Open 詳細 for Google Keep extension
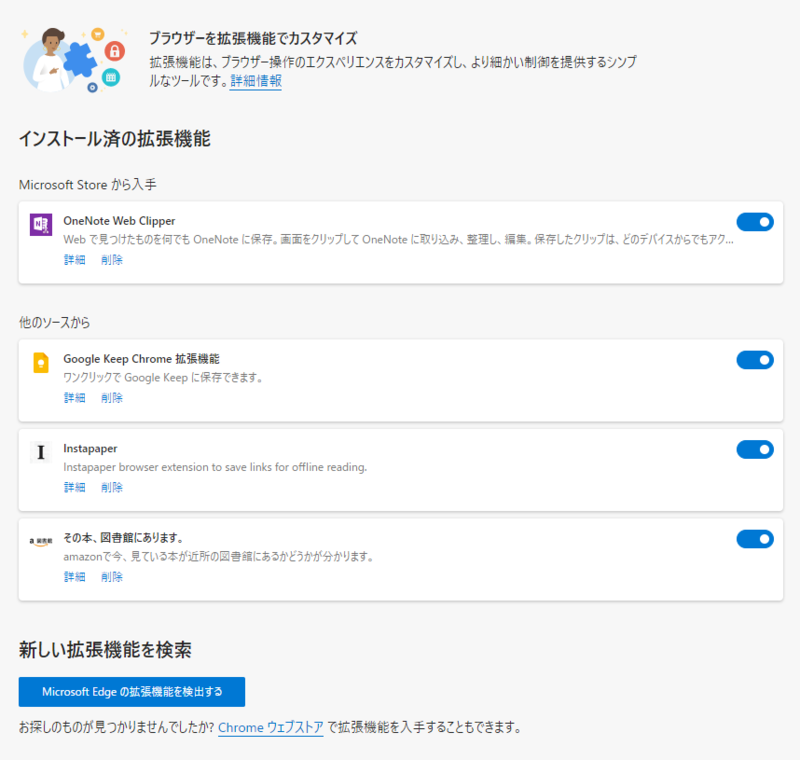Screen dimensions: 800x760 click(x=74, y=398)
